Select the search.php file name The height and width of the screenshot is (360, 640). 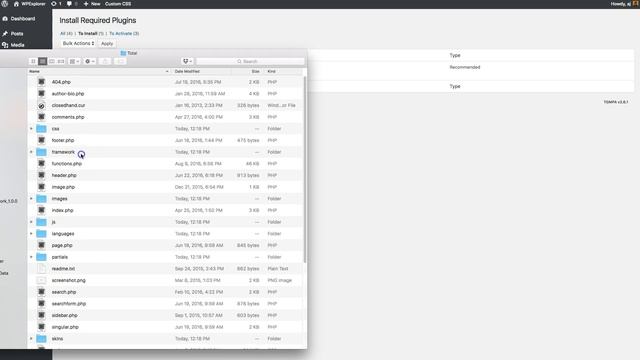pyautogui.click(x=64, y=292)
